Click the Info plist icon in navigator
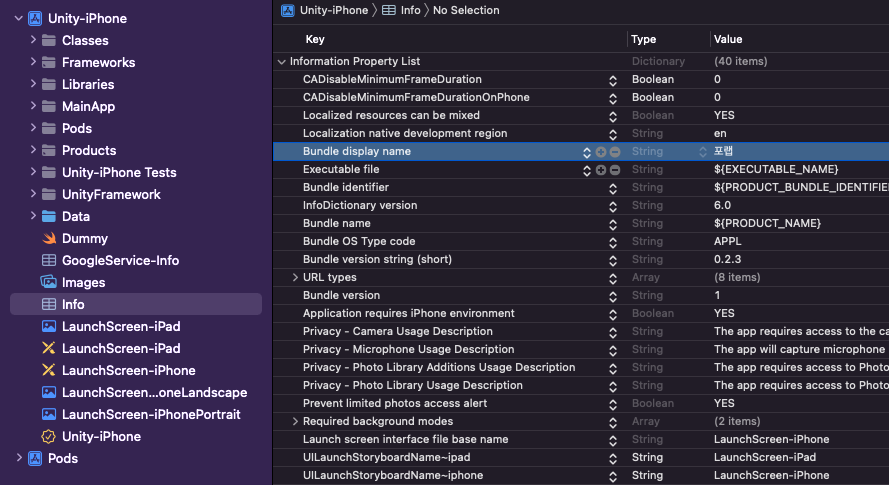Viewport: 889px width, 485px height. [49, 305]
